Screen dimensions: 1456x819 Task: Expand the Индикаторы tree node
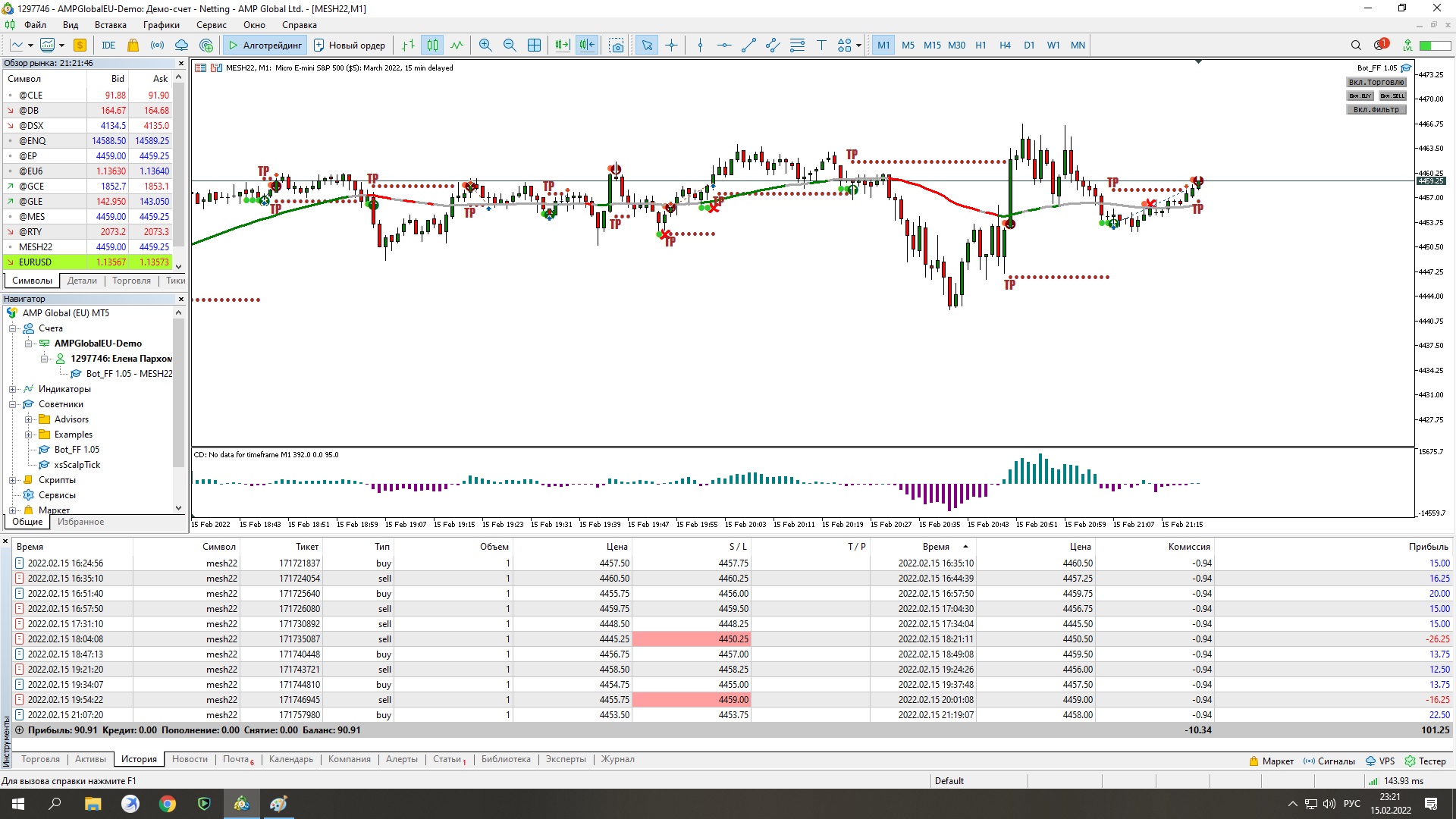coord(13,389)
